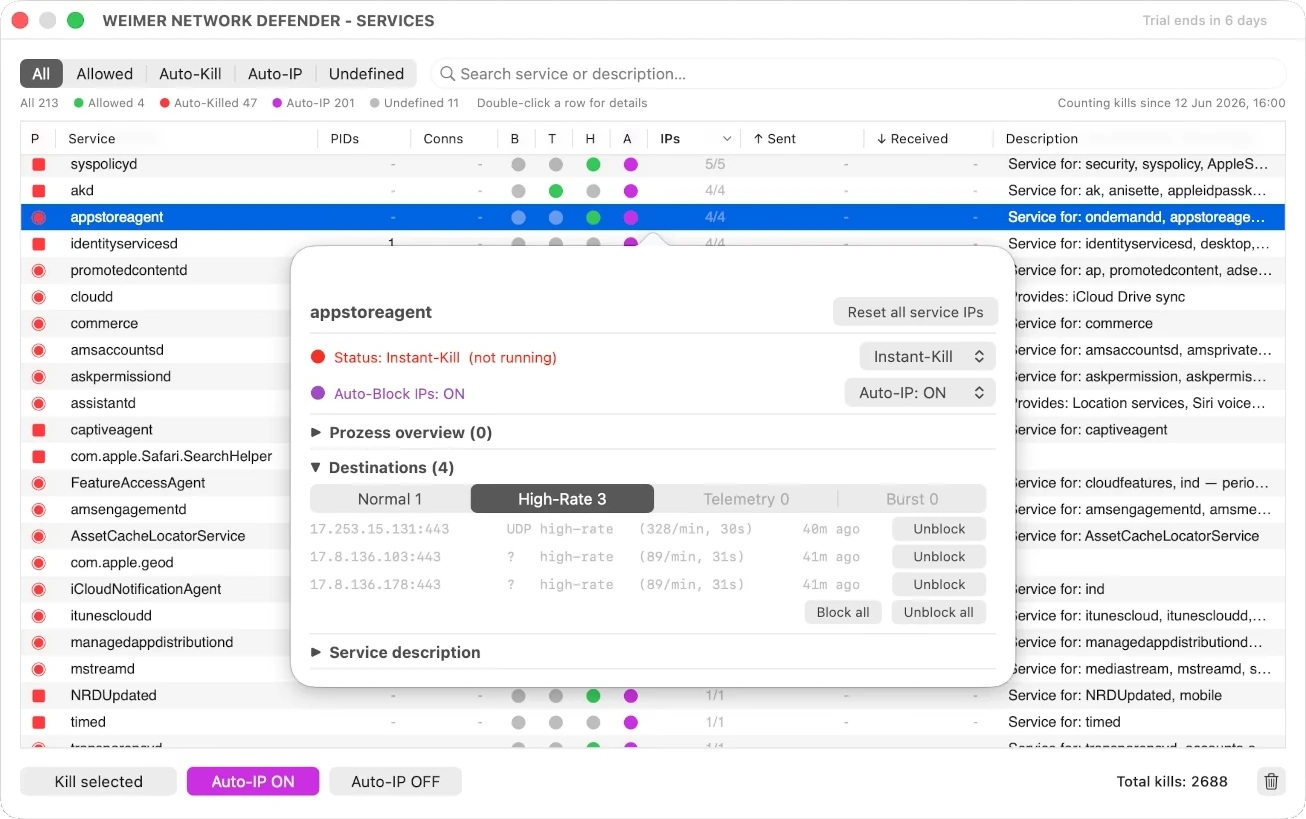Click the red target icon for commerce
This screenshot has height=819, width=1306.
click(39, 324)
